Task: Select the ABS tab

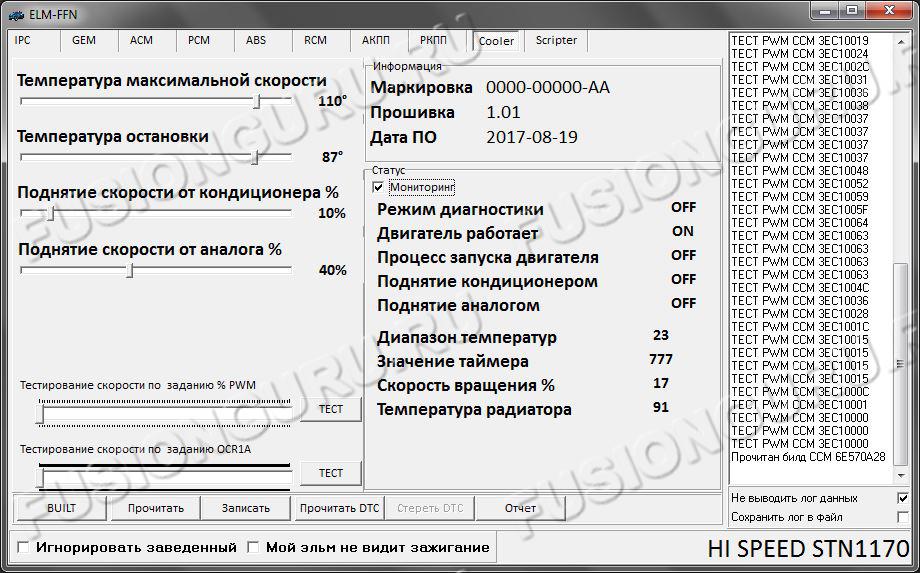Action: [x=256, y=41]
